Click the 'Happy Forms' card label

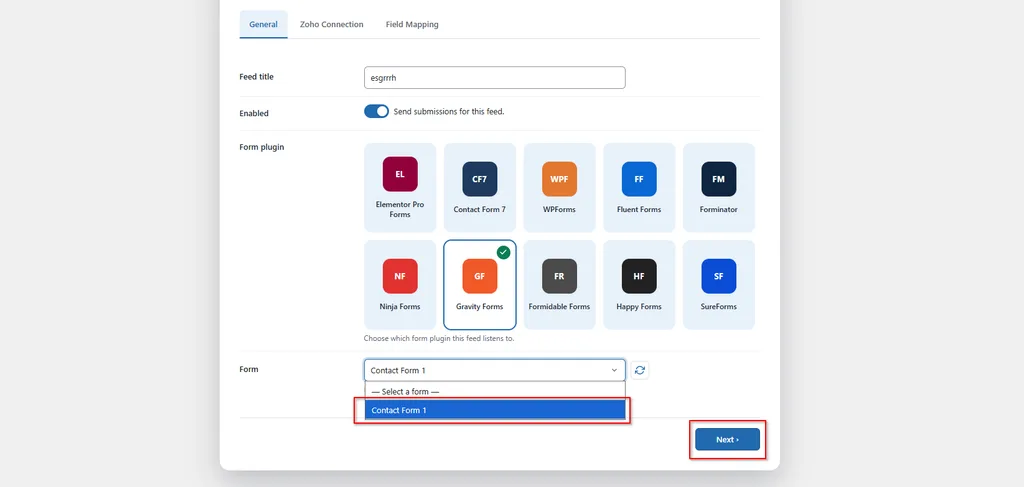tap(639, 306)
